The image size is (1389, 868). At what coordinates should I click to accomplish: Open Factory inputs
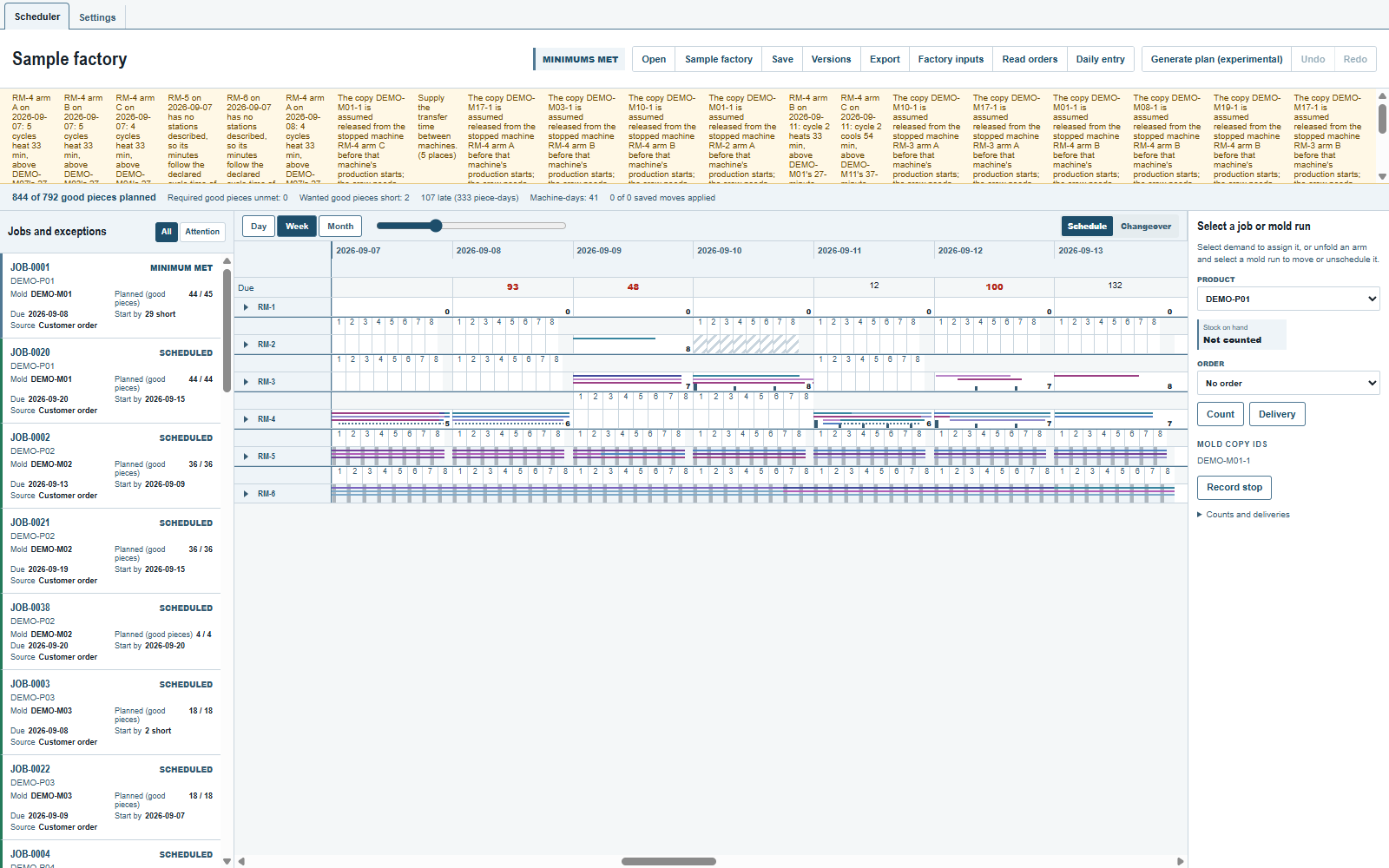[951, 59]
